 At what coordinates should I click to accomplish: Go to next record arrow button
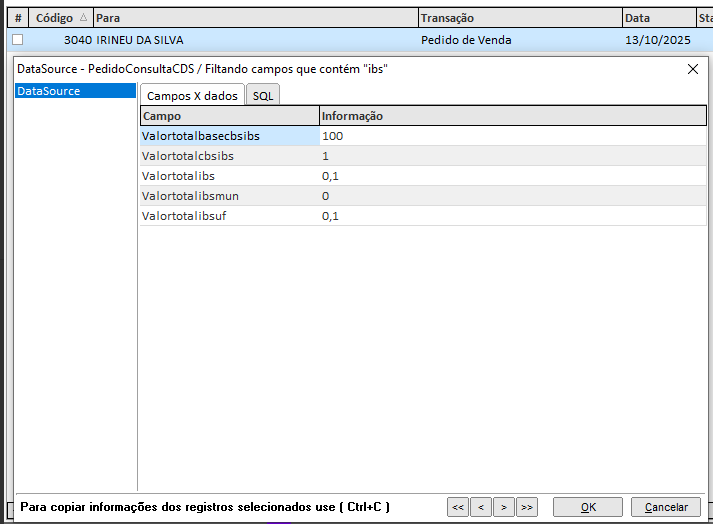(x=504, y=507)
